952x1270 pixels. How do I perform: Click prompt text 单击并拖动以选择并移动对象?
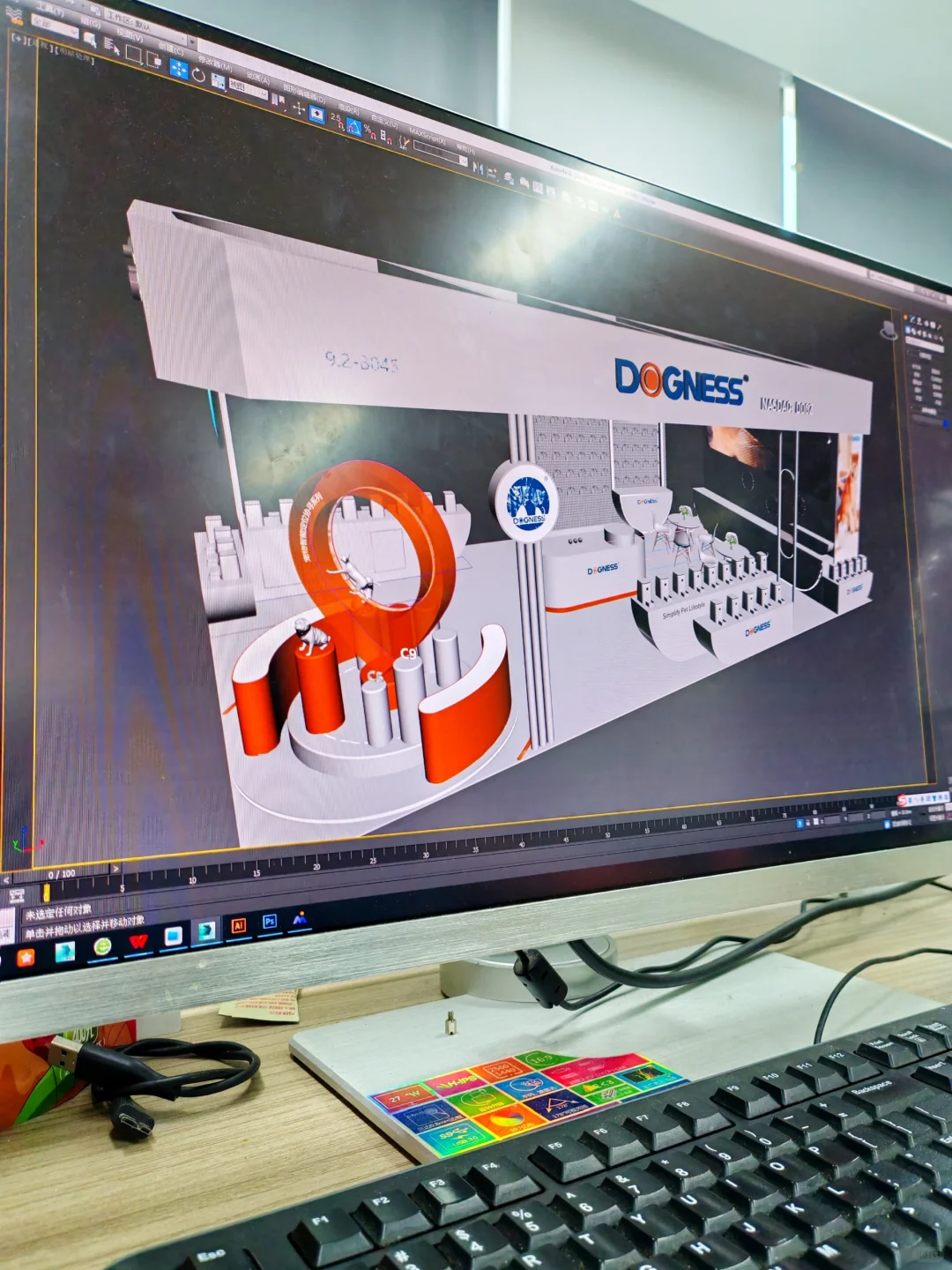coord(85,927)
